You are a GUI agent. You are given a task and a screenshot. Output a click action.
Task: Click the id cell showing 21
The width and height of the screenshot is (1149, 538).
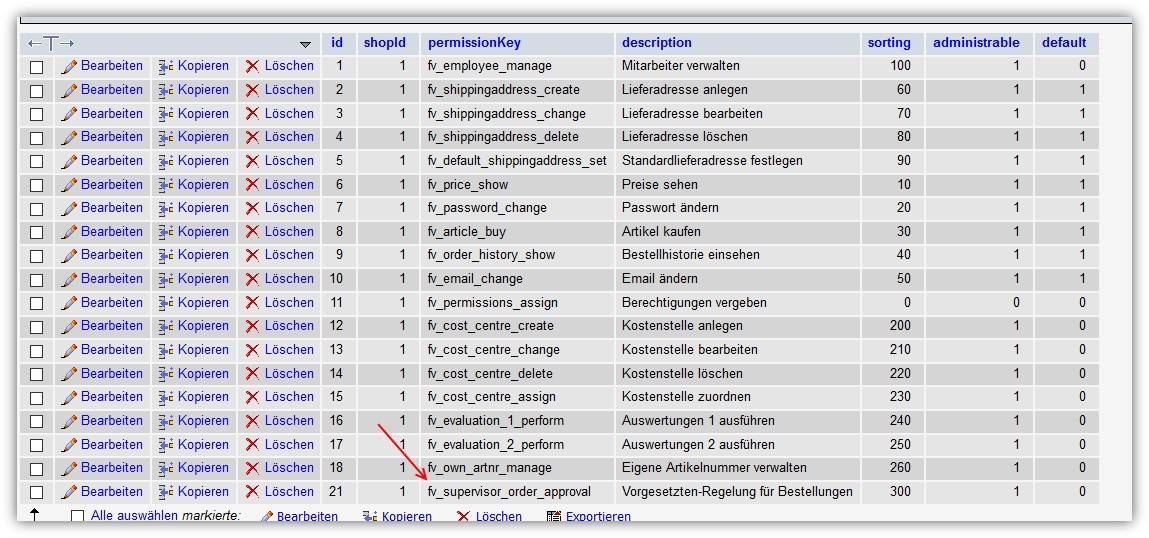(x=338, y=492)
